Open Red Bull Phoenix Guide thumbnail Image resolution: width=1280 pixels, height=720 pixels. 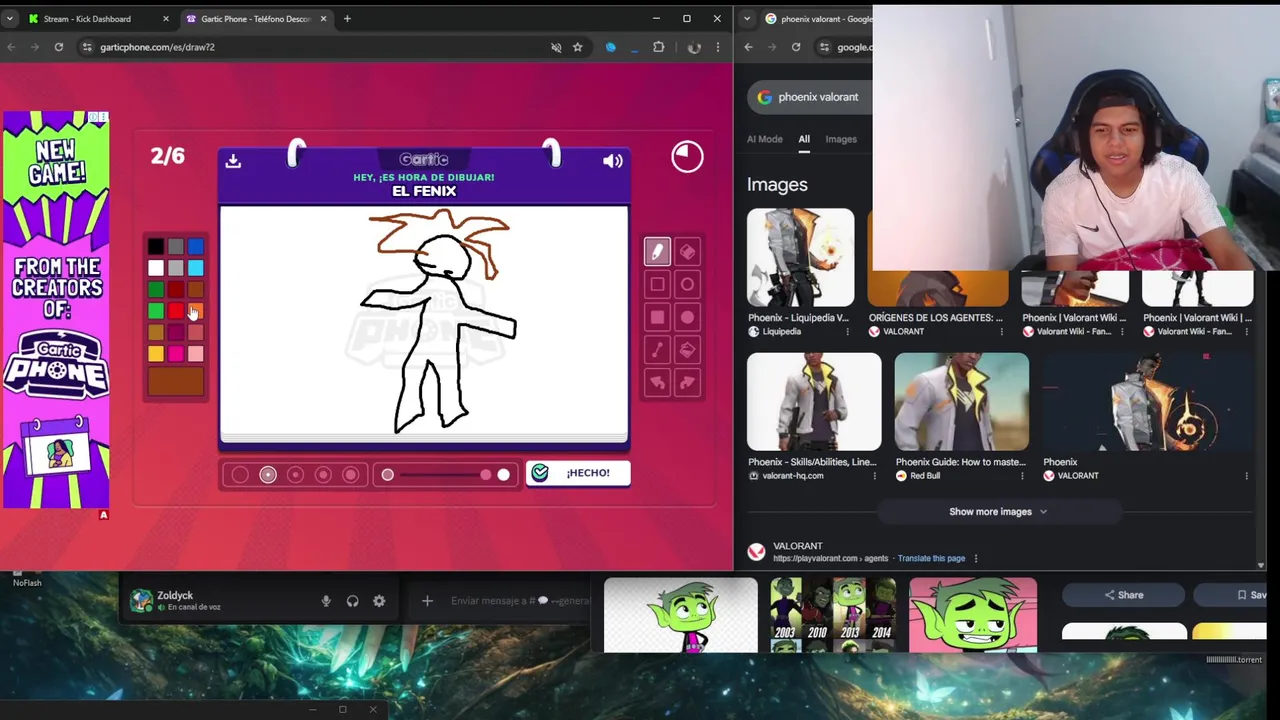click(x=961, y=401)
